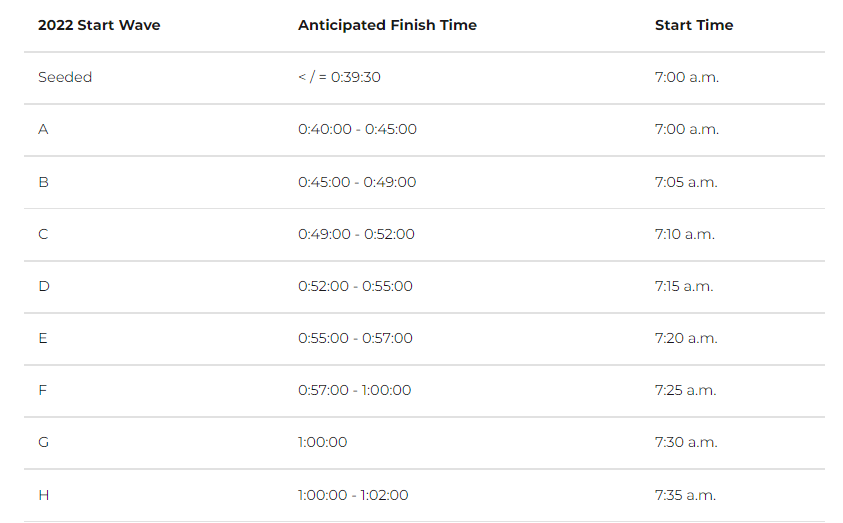Select wave E row label
Image resolution: width=843 pixels, height=523 pixels.
pyautogui.click(x=43, y=338)
